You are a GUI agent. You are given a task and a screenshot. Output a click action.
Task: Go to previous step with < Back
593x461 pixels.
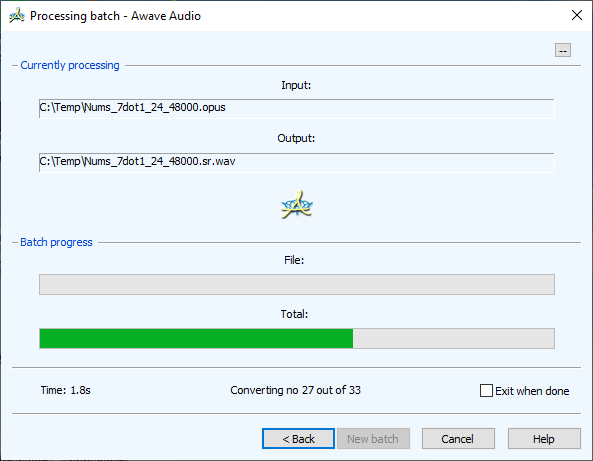point(298,439)
